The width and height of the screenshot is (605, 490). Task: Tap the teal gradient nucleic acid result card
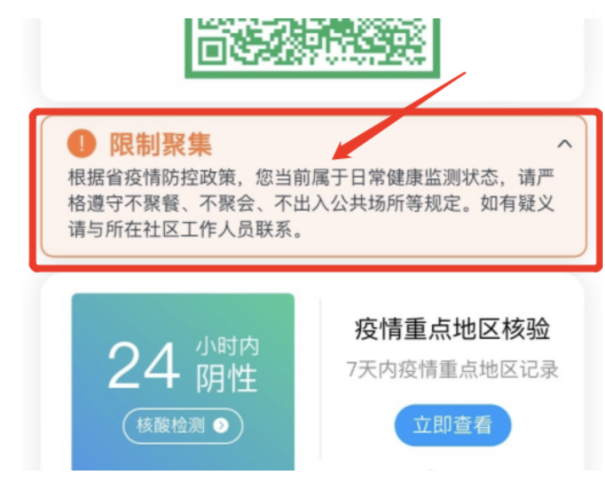[183, 382]
